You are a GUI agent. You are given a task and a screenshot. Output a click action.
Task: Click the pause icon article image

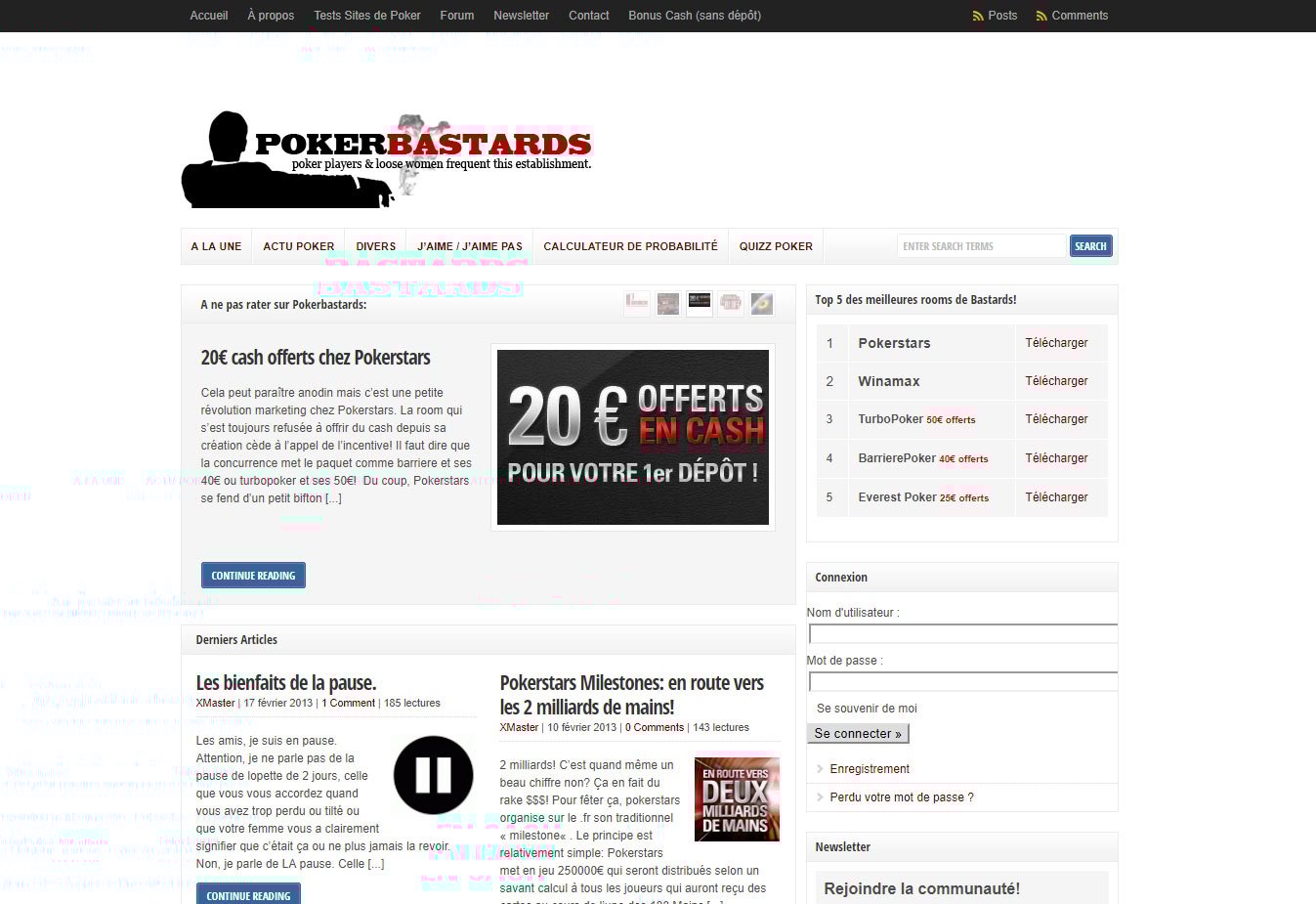(x=434, y=775)
